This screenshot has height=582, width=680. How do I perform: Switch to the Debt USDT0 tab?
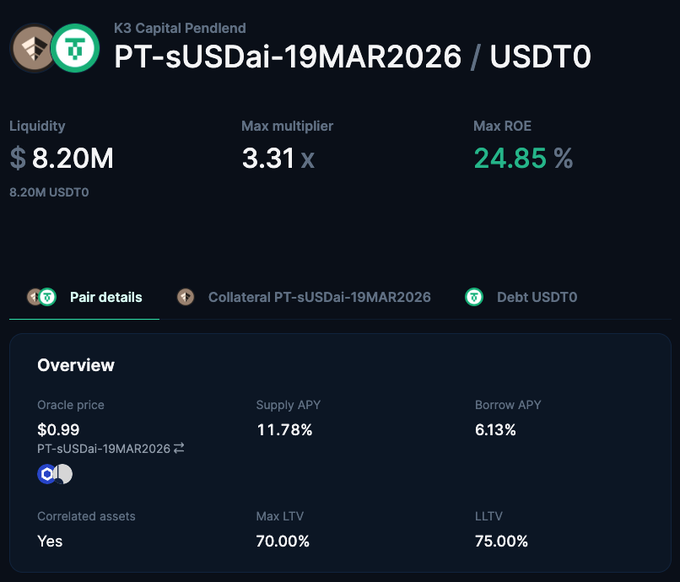point(536,297)
